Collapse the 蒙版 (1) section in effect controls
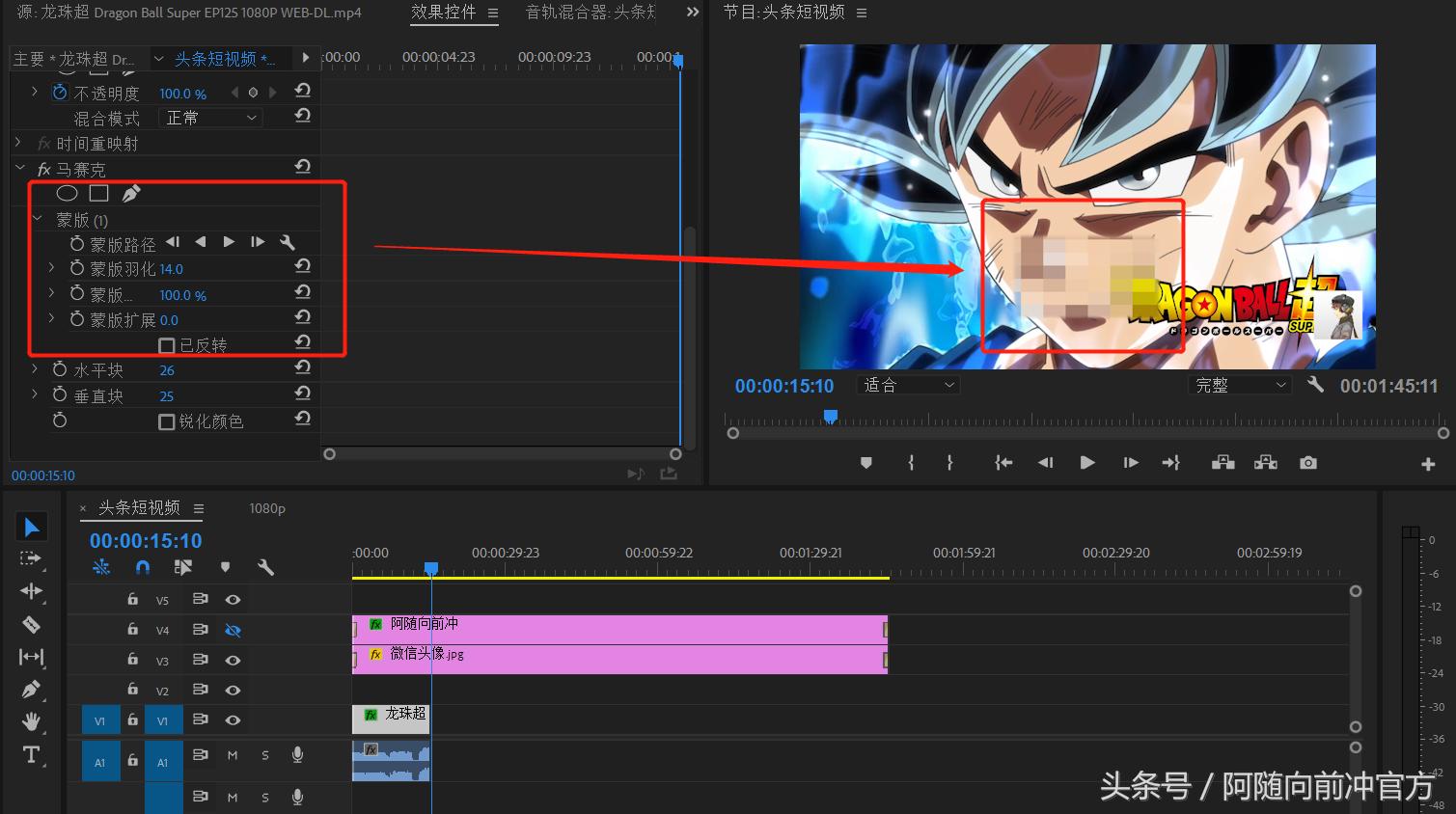1456x814 pixels. [37, 219]
